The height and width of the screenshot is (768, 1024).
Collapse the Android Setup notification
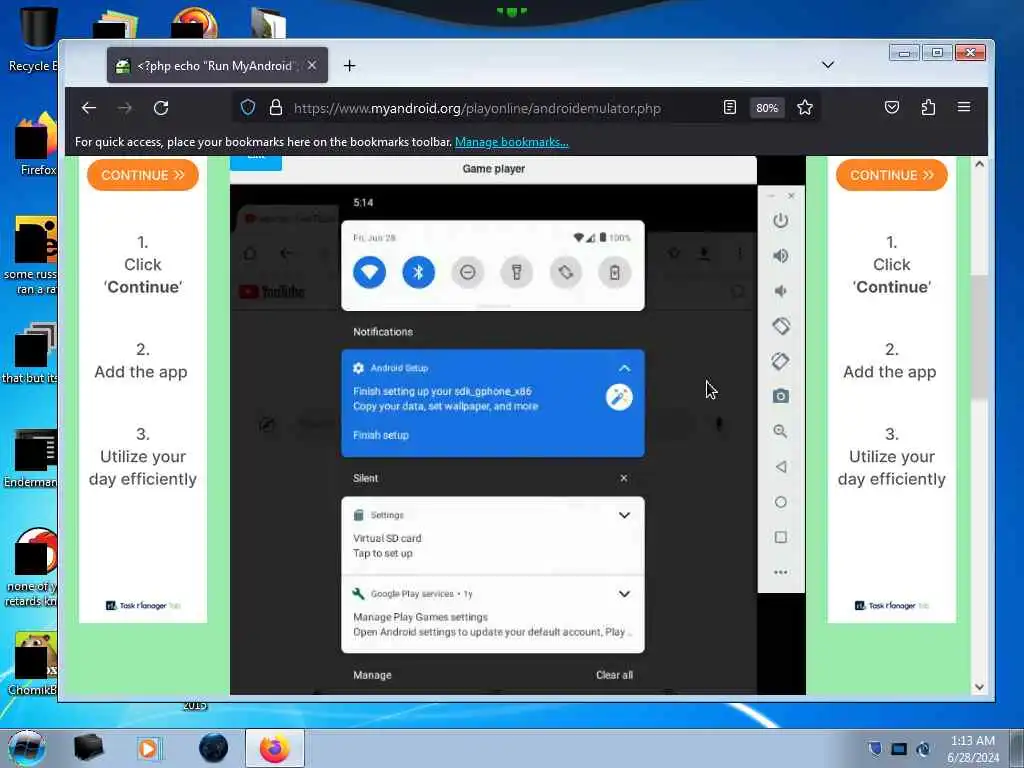click(624, 368)
